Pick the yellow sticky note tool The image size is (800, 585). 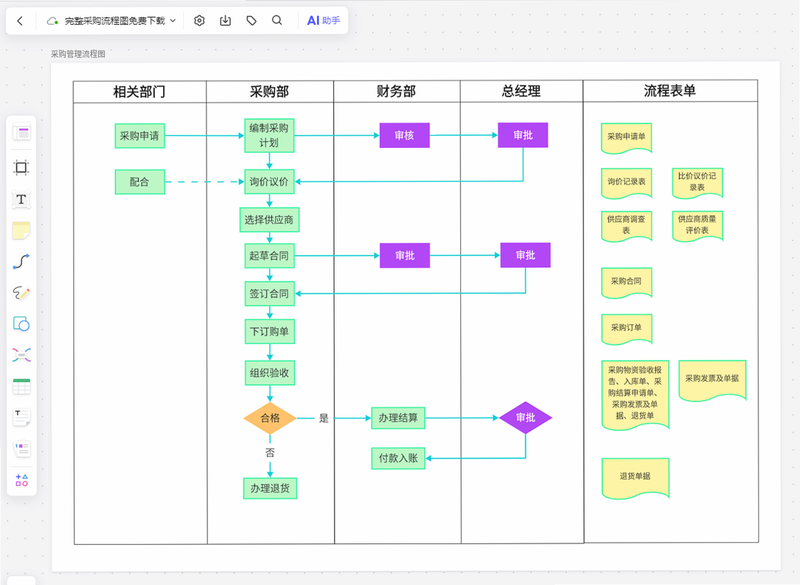[x=21, y=231]
